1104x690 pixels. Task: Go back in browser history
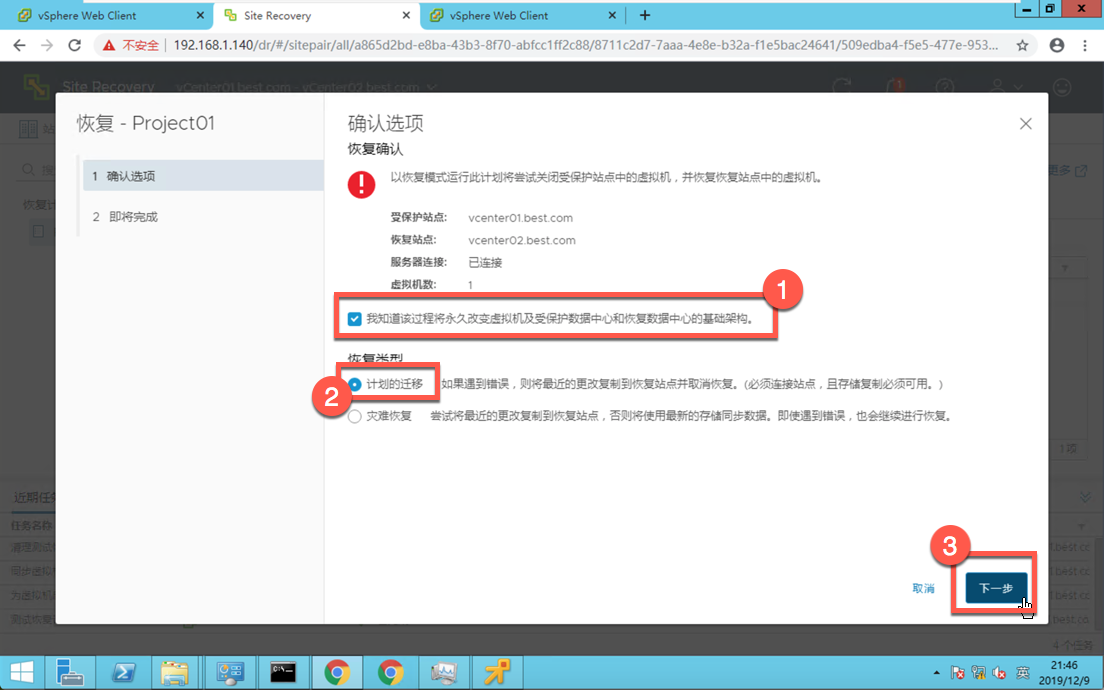coord(19,45)
